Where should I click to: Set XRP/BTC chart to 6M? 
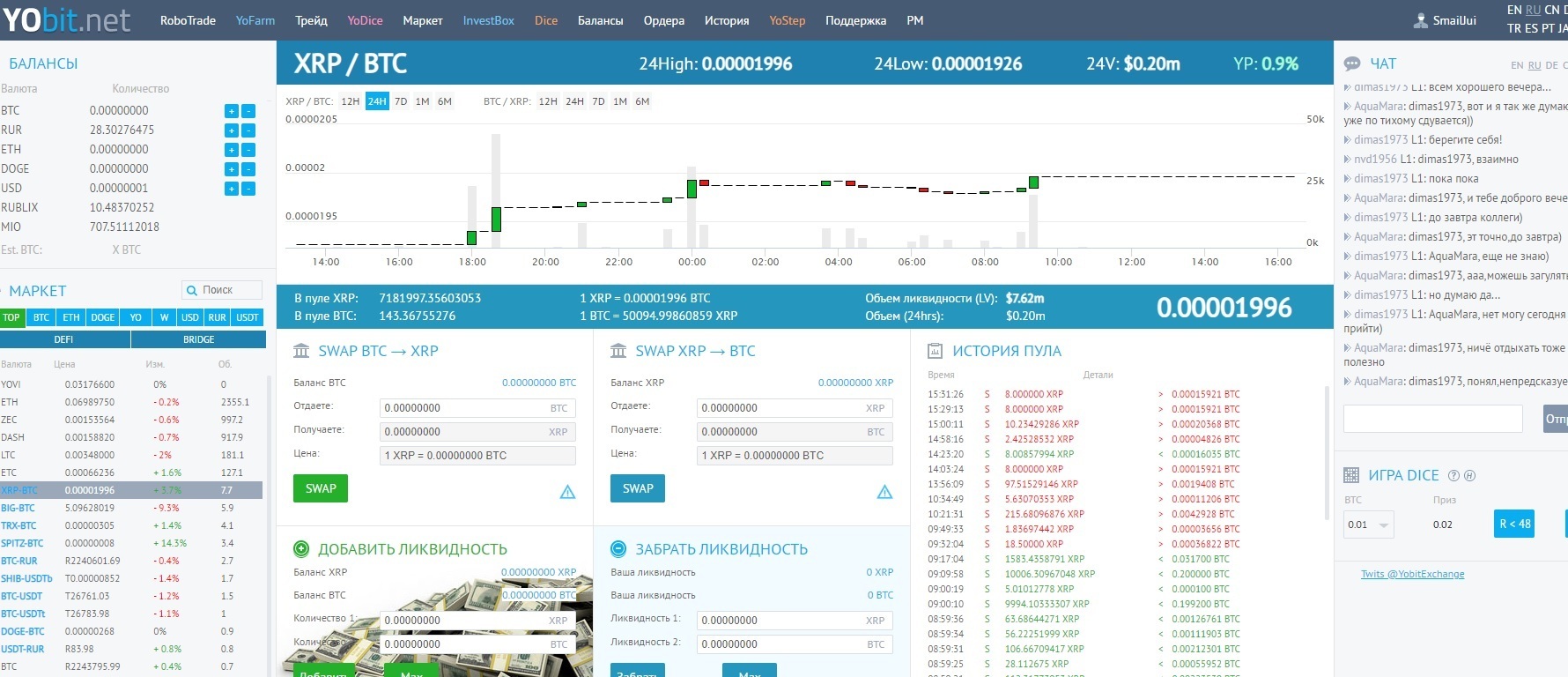(445, 101)
